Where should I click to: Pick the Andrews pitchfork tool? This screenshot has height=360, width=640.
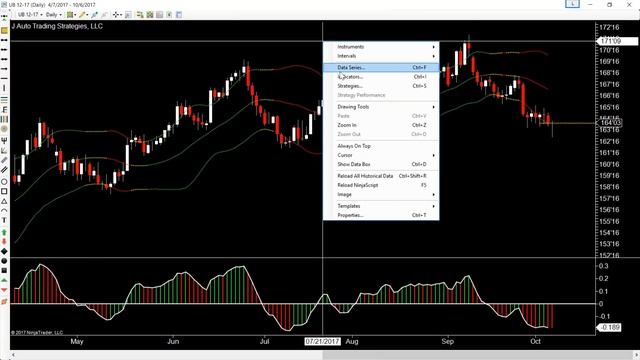point(4,140)
